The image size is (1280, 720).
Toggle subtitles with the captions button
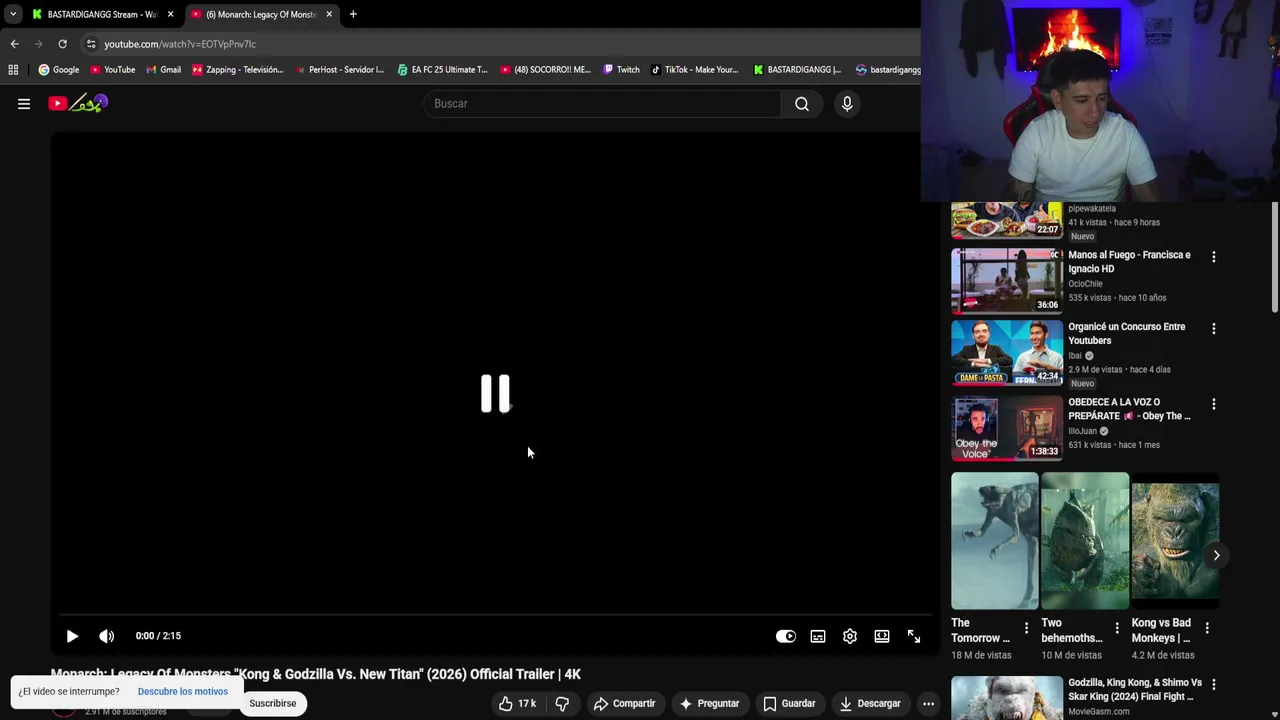click(818, 636)
